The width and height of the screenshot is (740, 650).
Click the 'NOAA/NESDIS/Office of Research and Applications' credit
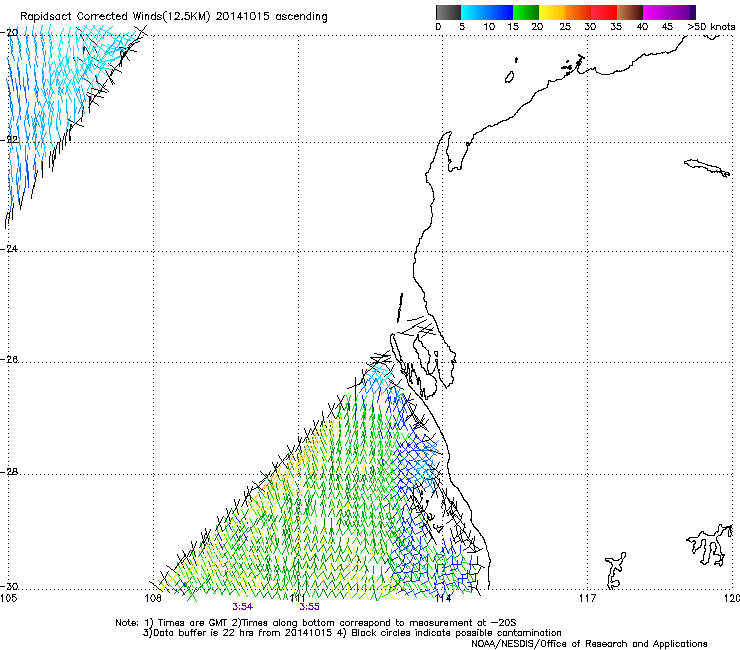[589, 643]
